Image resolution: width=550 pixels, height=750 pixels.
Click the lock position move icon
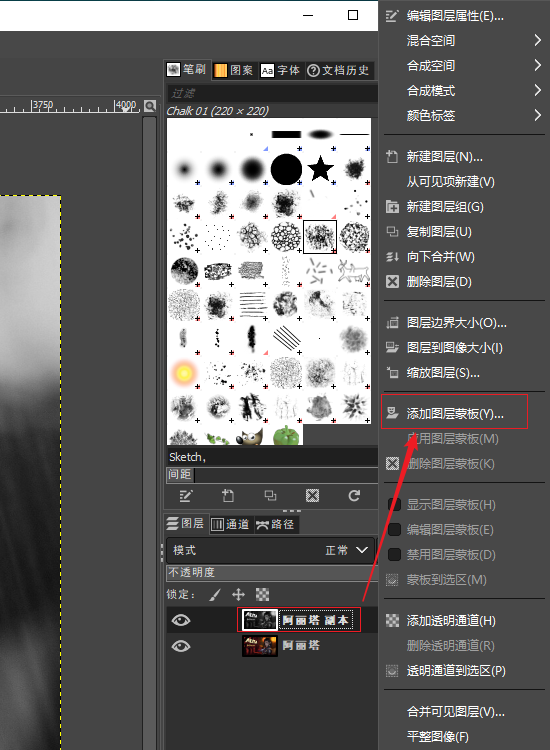click(238, 595)
